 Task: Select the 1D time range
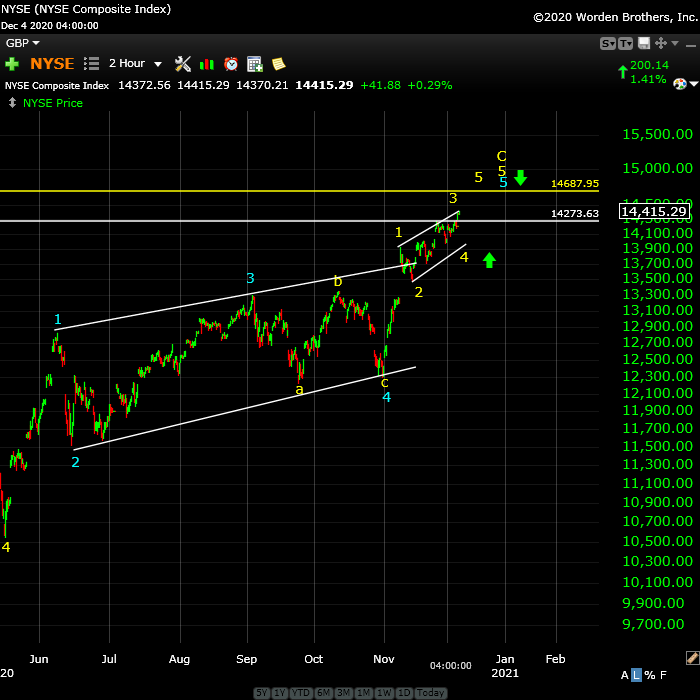pyautogui.click(x=404, y=693)
